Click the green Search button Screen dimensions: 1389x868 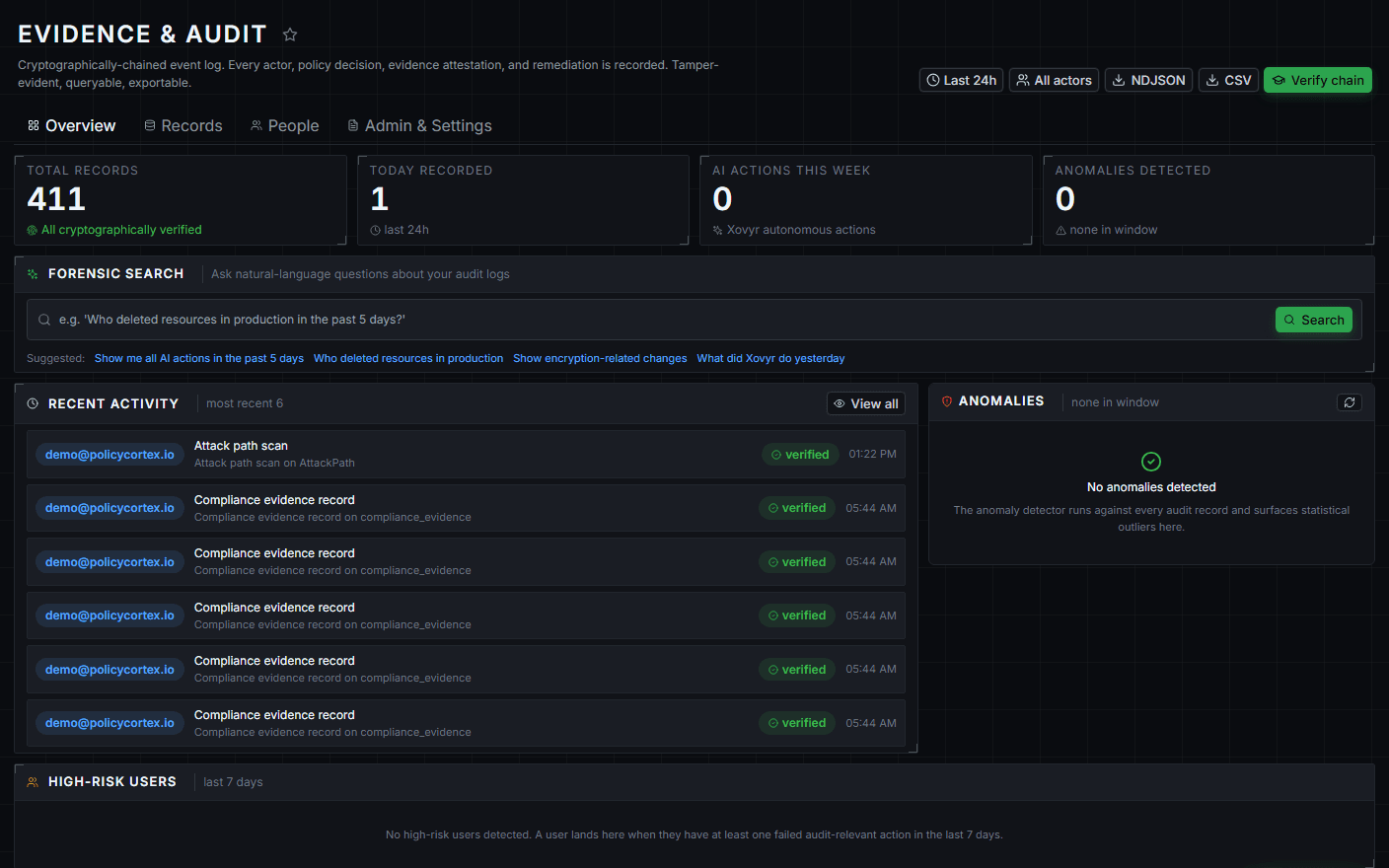pyautogui.click(x=1314, y=320)
